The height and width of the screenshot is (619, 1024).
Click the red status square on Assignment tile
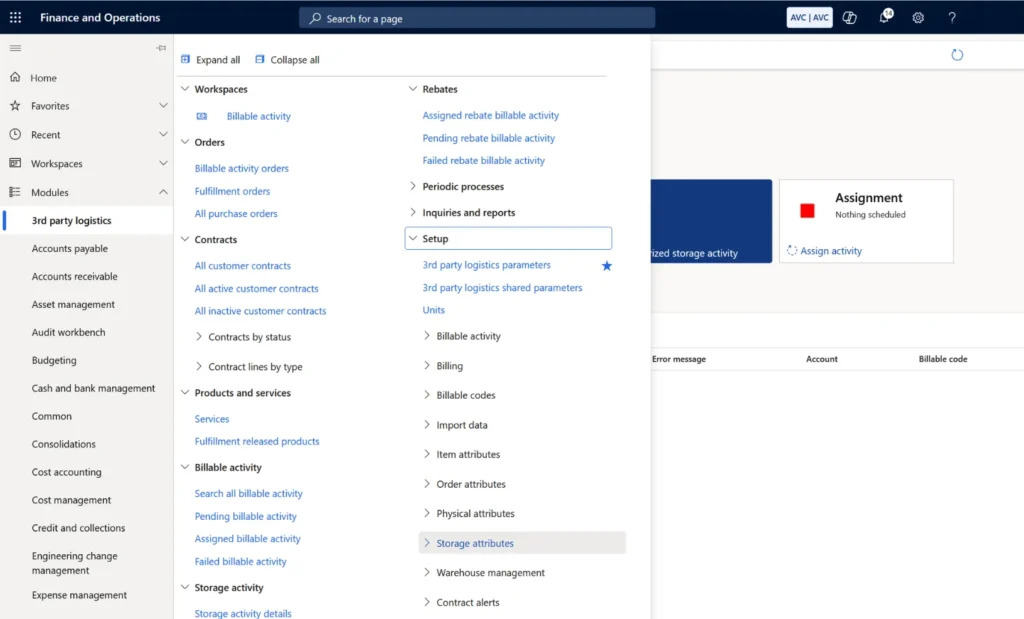point(806,210)
